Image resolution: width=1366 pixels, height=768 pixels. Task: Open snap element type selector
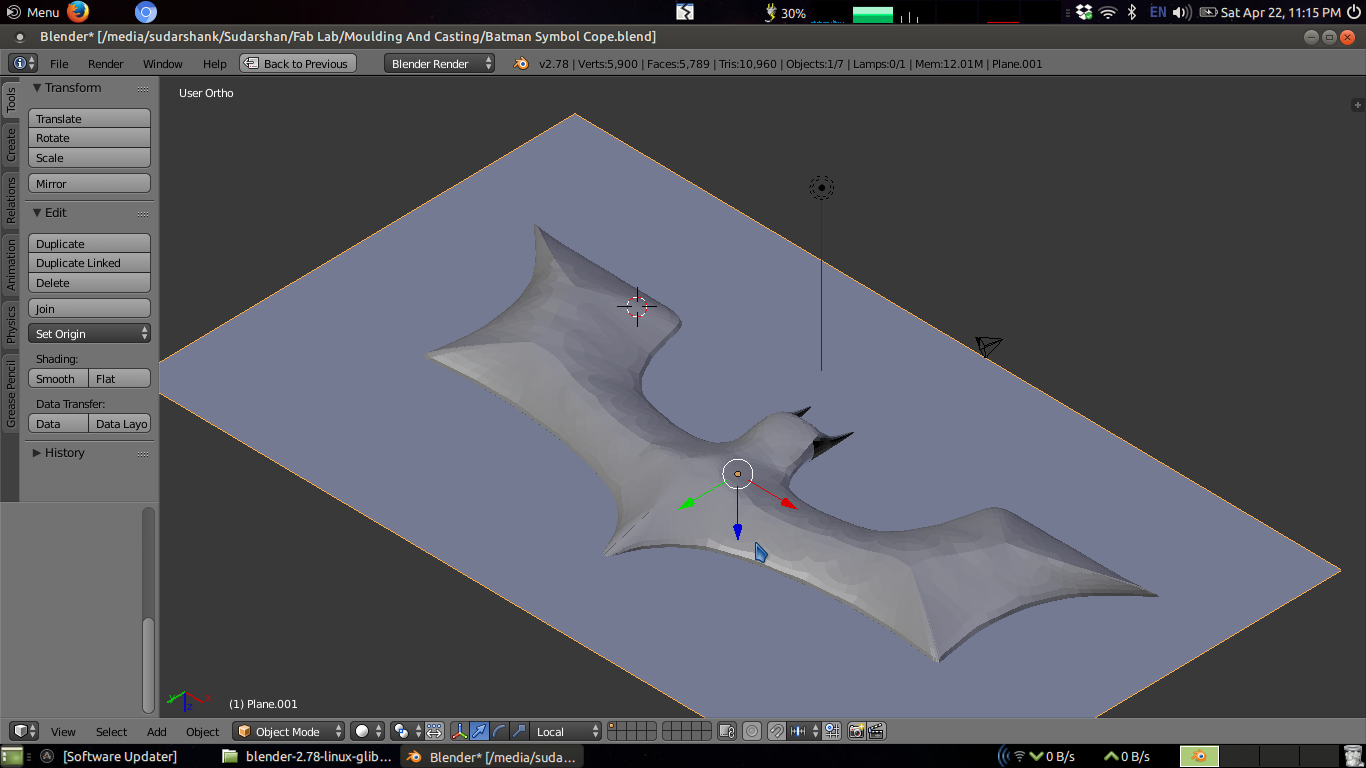(x=804, y=732)
